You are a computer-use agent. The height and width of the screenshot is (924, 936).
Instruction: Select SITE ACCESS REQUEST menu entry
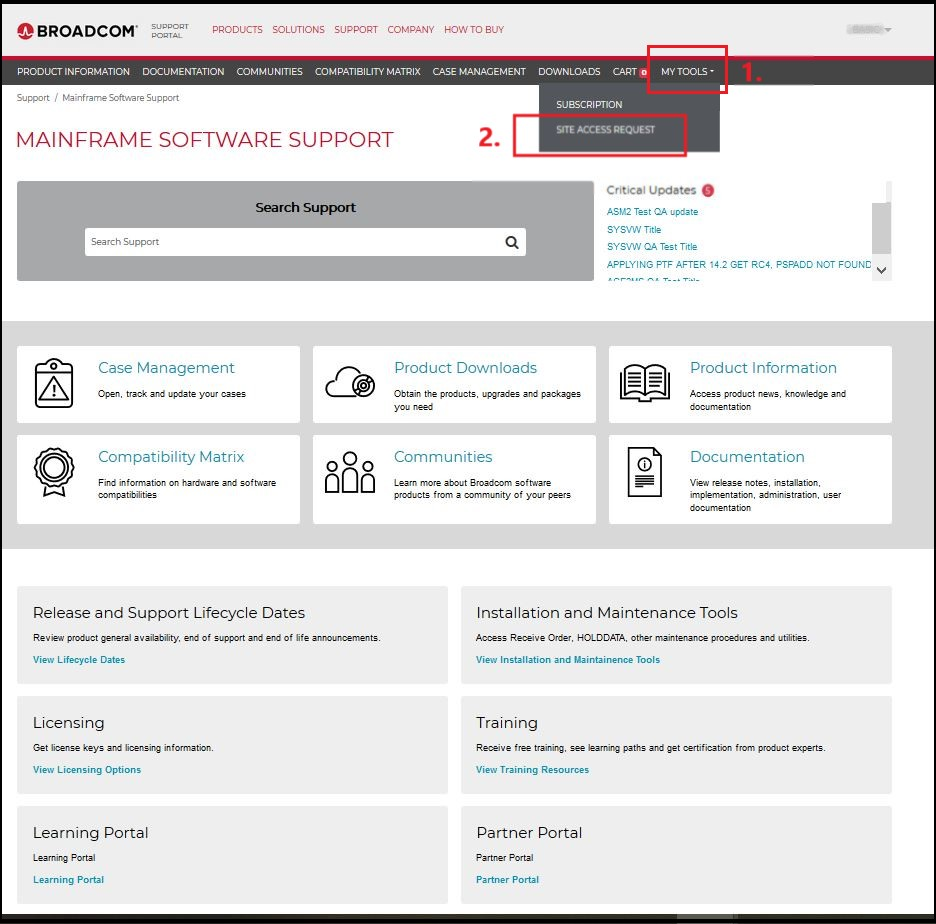pyautogui.click(x=604, y=132)
